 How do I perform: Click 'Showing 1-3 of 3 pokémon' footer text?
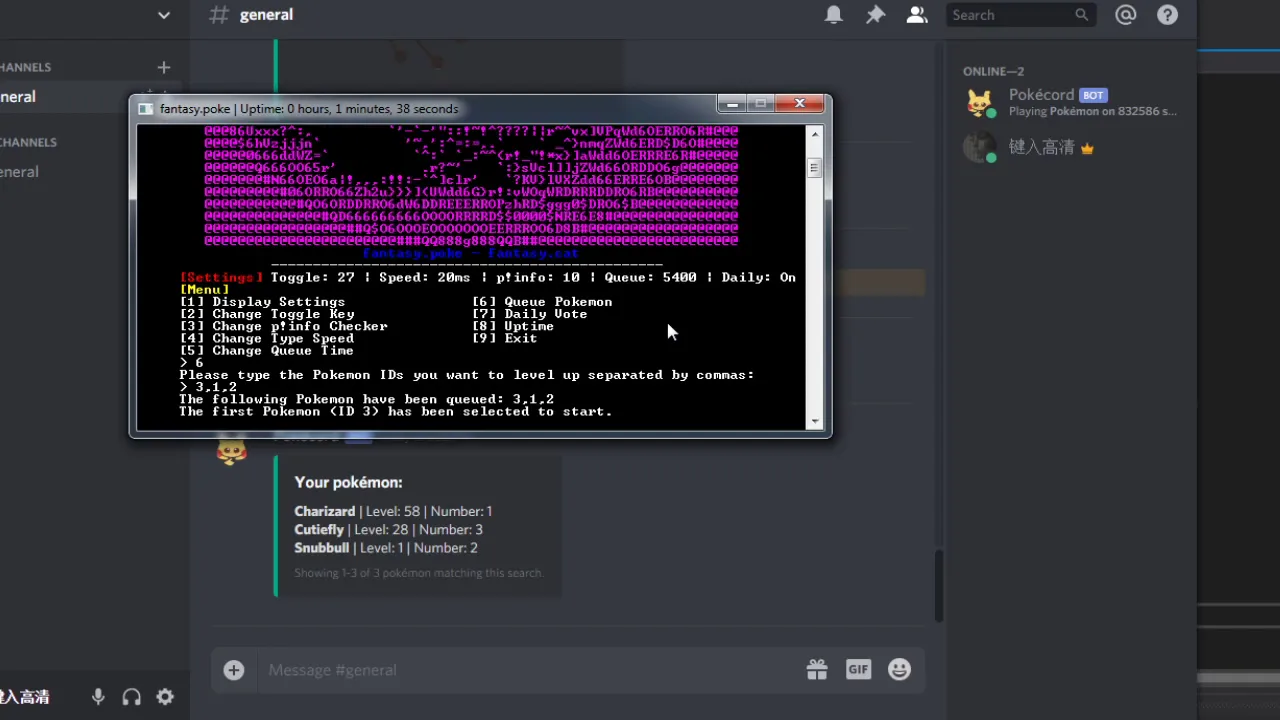[419, 573]
